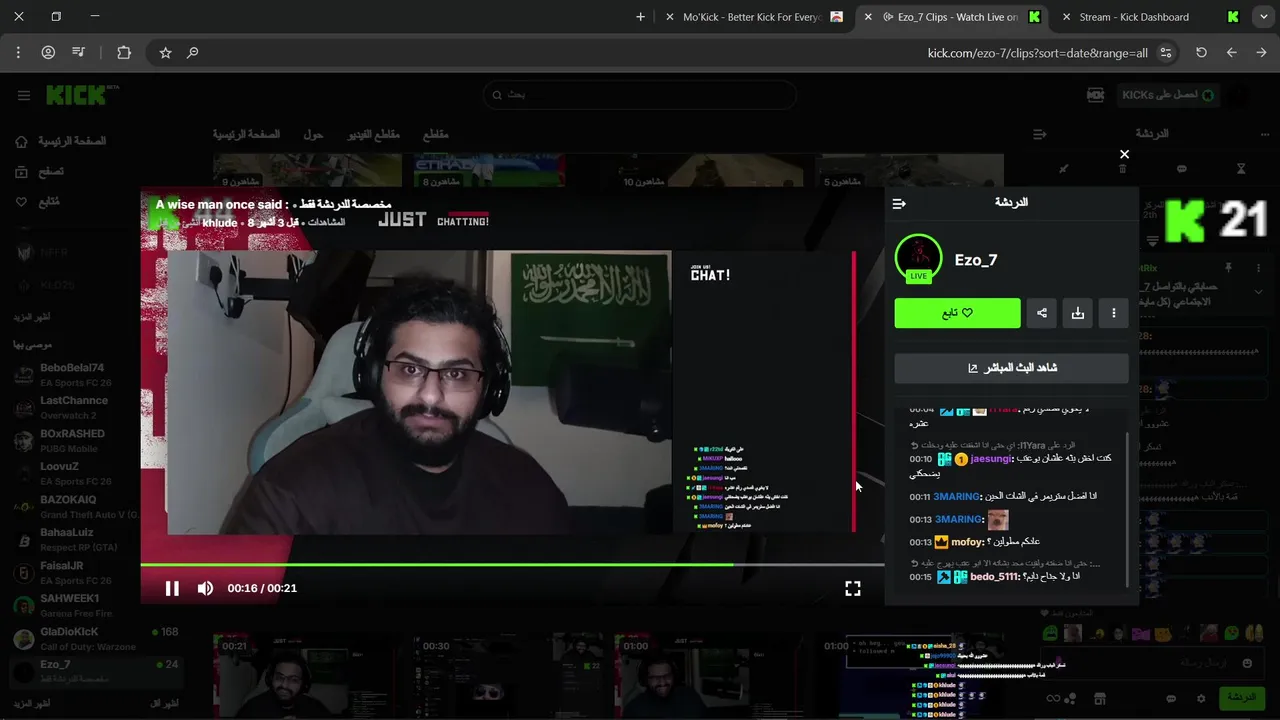The image size is (1280, 720).
Task: Open sidebar home الصفحة الرئيسية
Action: (61, 142)
